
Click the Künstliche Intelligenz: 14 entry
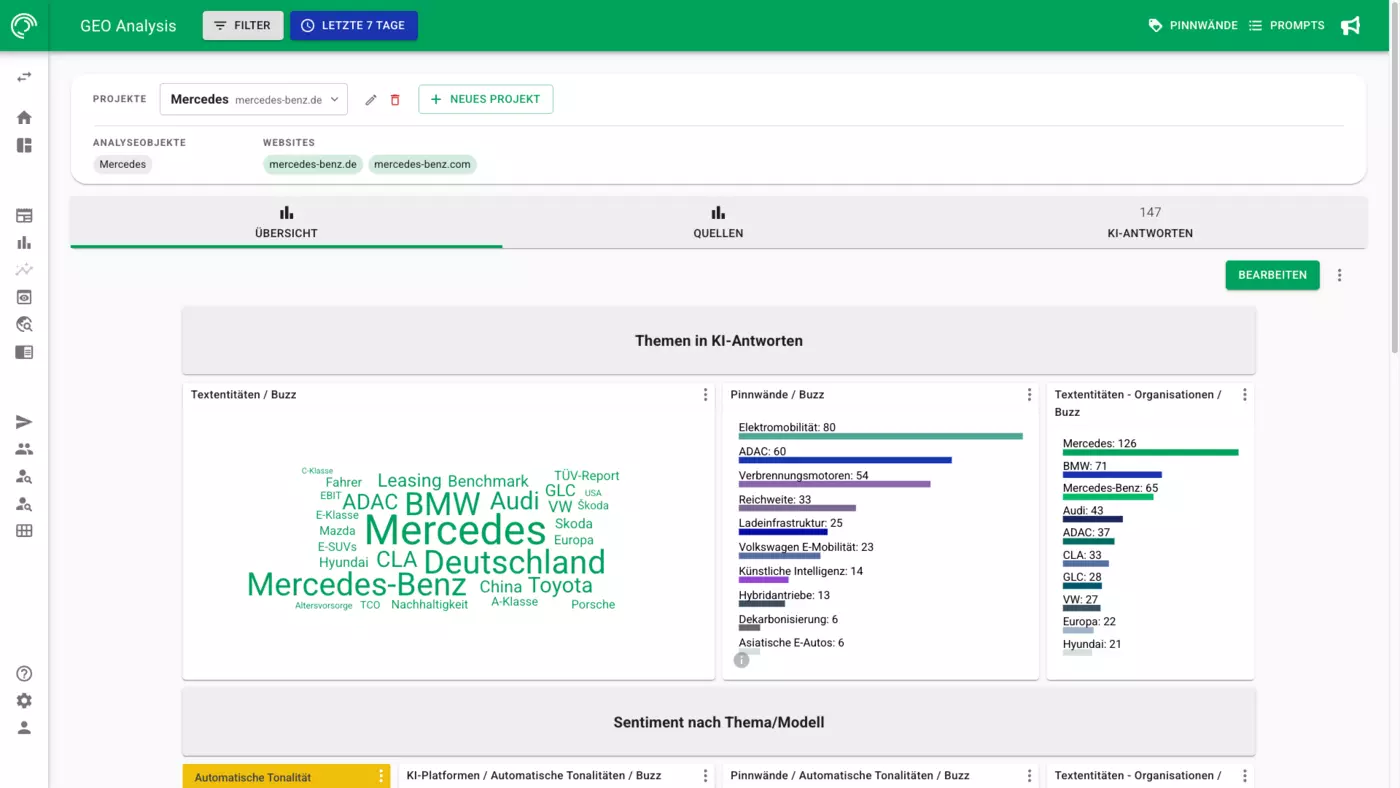click(801, 574)
